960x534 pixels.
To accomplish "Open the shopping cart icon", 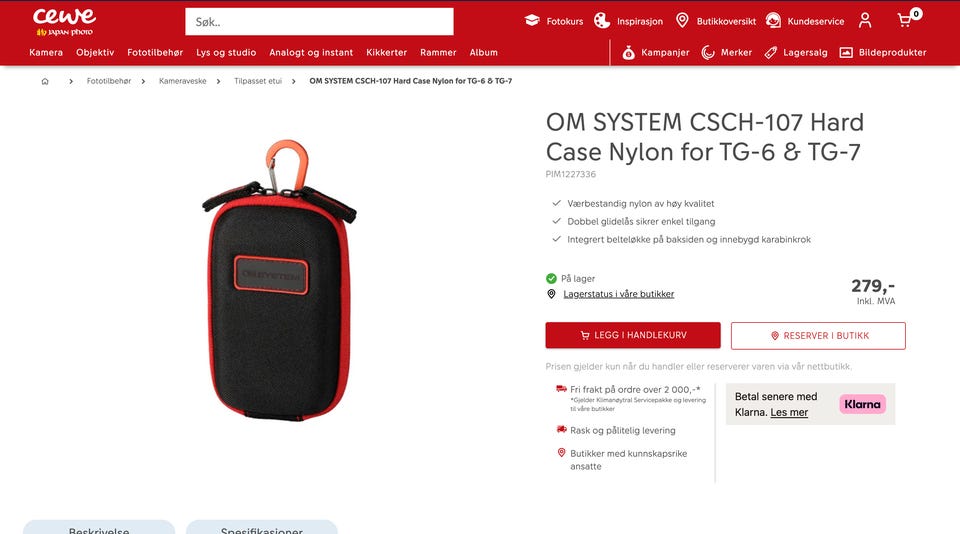I will coord(904,20).
